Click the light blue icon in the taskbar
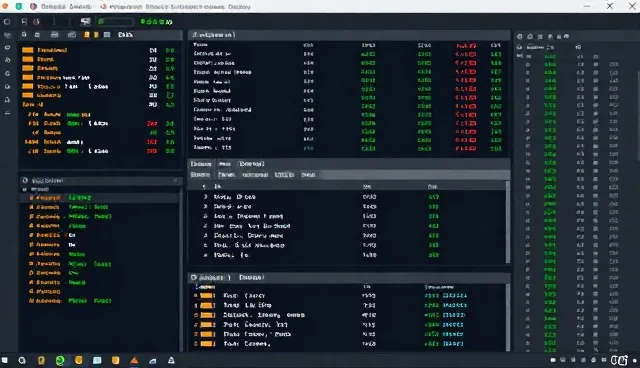 click(x=97, y=360)
